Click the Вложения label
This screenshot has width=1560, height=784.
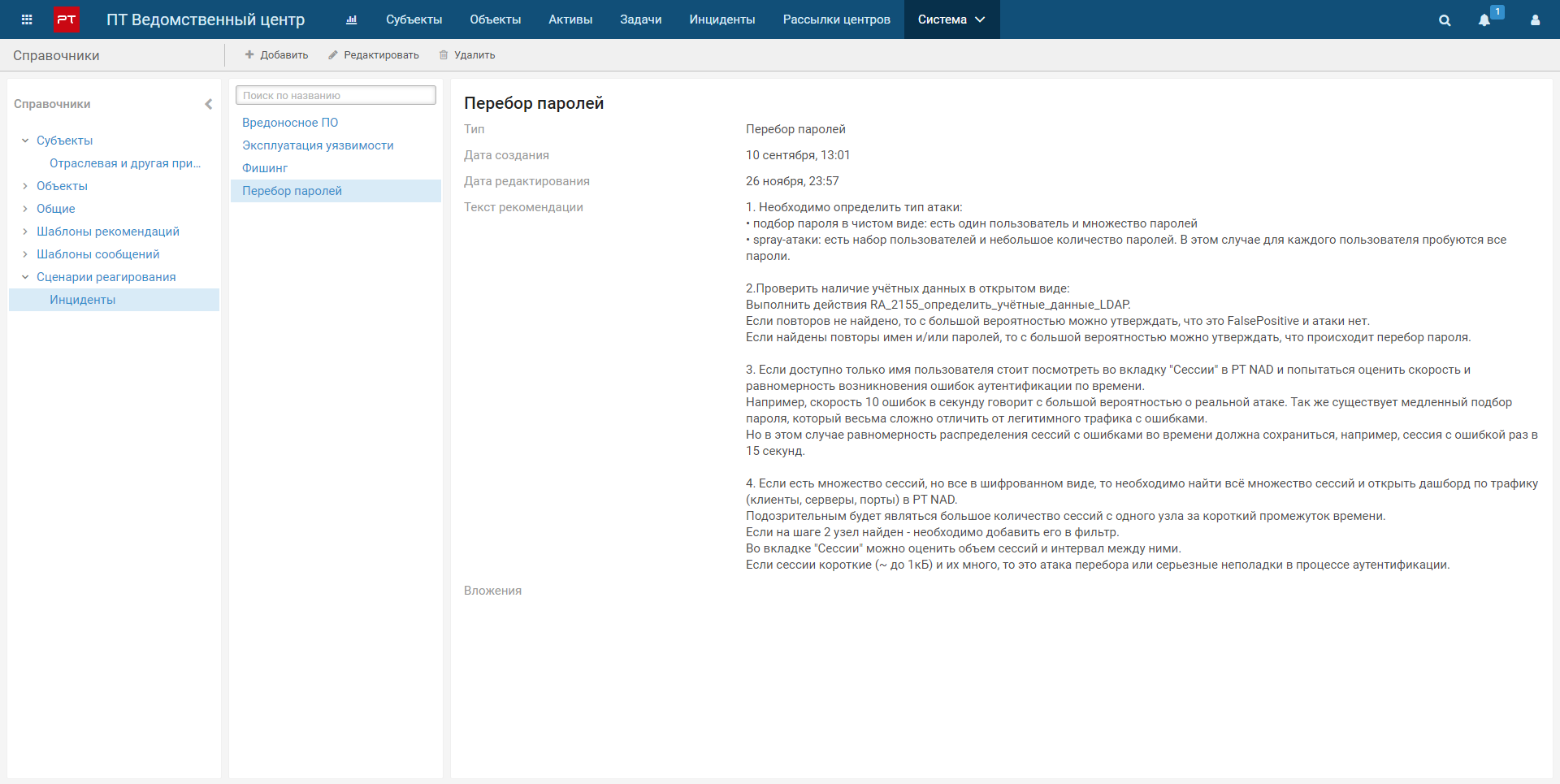(492, 591)
